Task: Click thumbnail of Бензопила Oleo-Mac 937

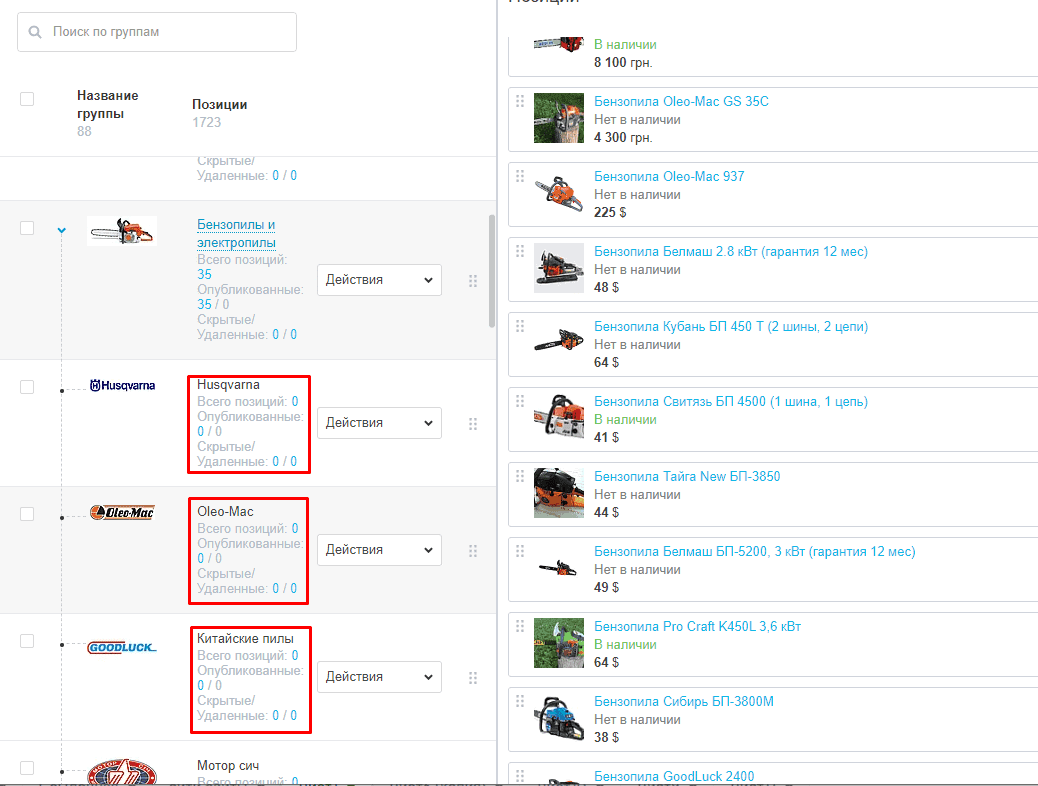Action: point(559,193)
